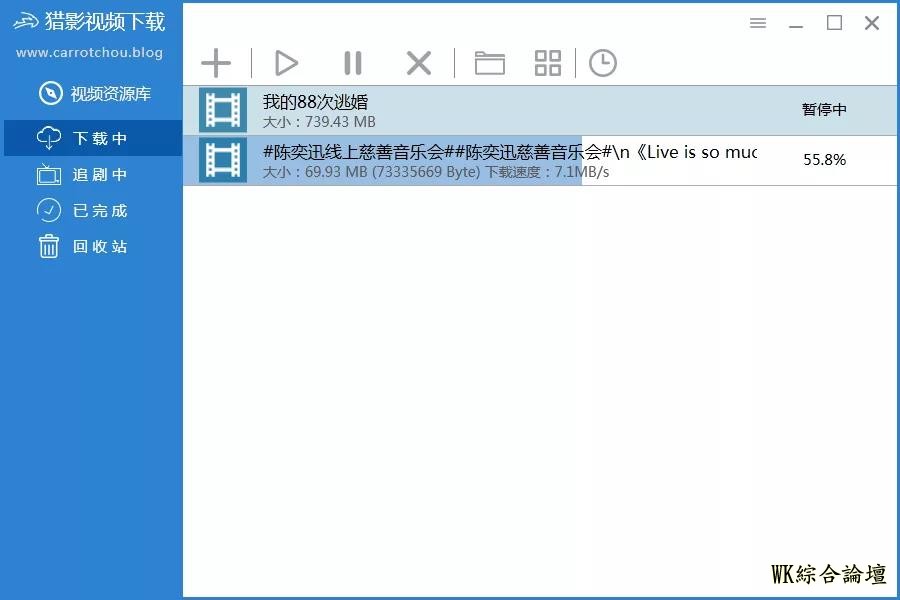This screenshot has width=900, height=600.
Task: Click the plus icon to add download
Action: coord(216,64)
